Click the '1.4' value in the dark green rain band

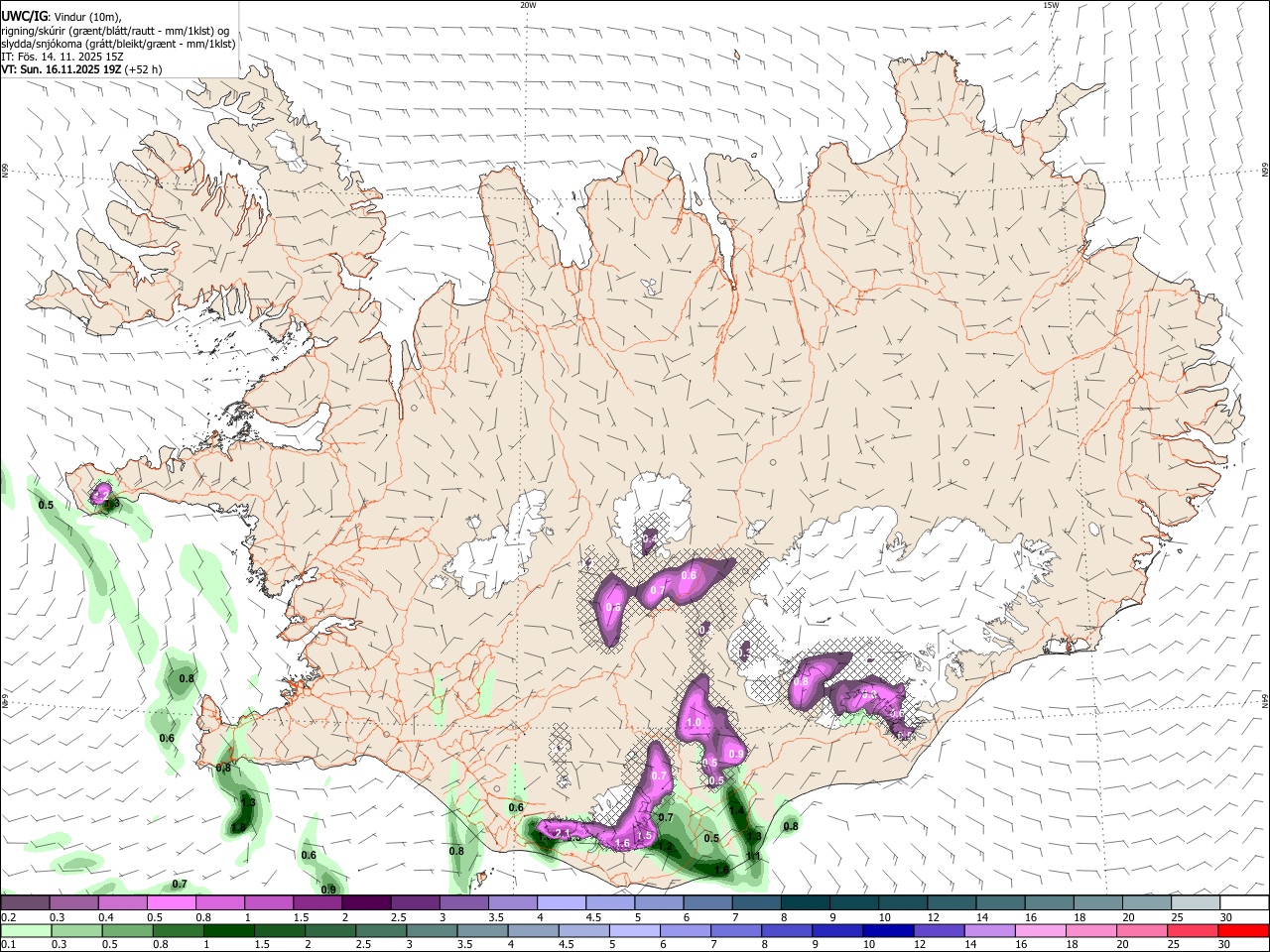737,810
